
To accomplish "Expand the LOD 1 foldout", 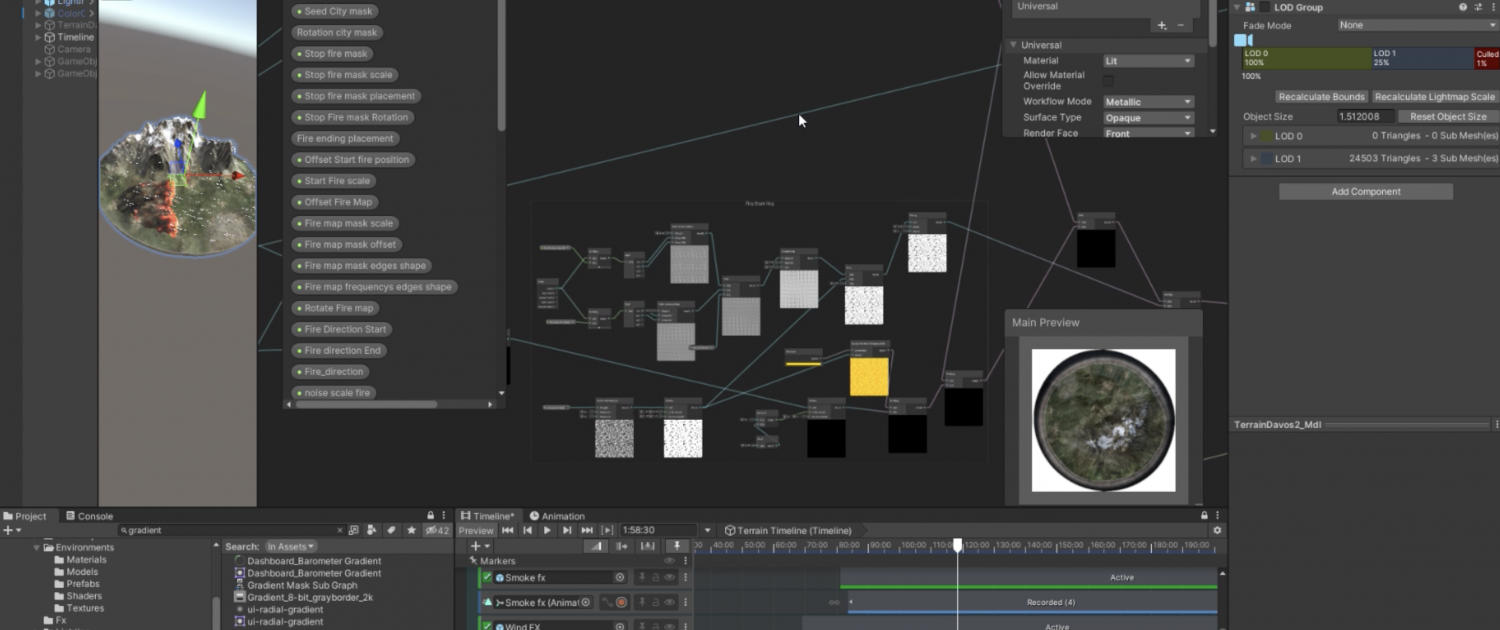I will point(1254,159).
